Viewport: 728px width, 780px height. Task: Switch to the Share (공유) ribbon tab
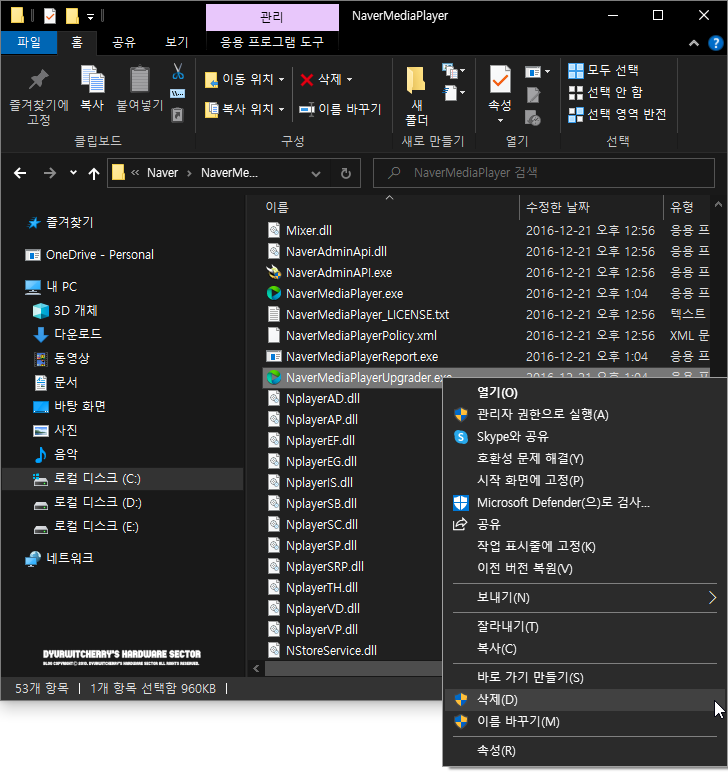[124, 42]
